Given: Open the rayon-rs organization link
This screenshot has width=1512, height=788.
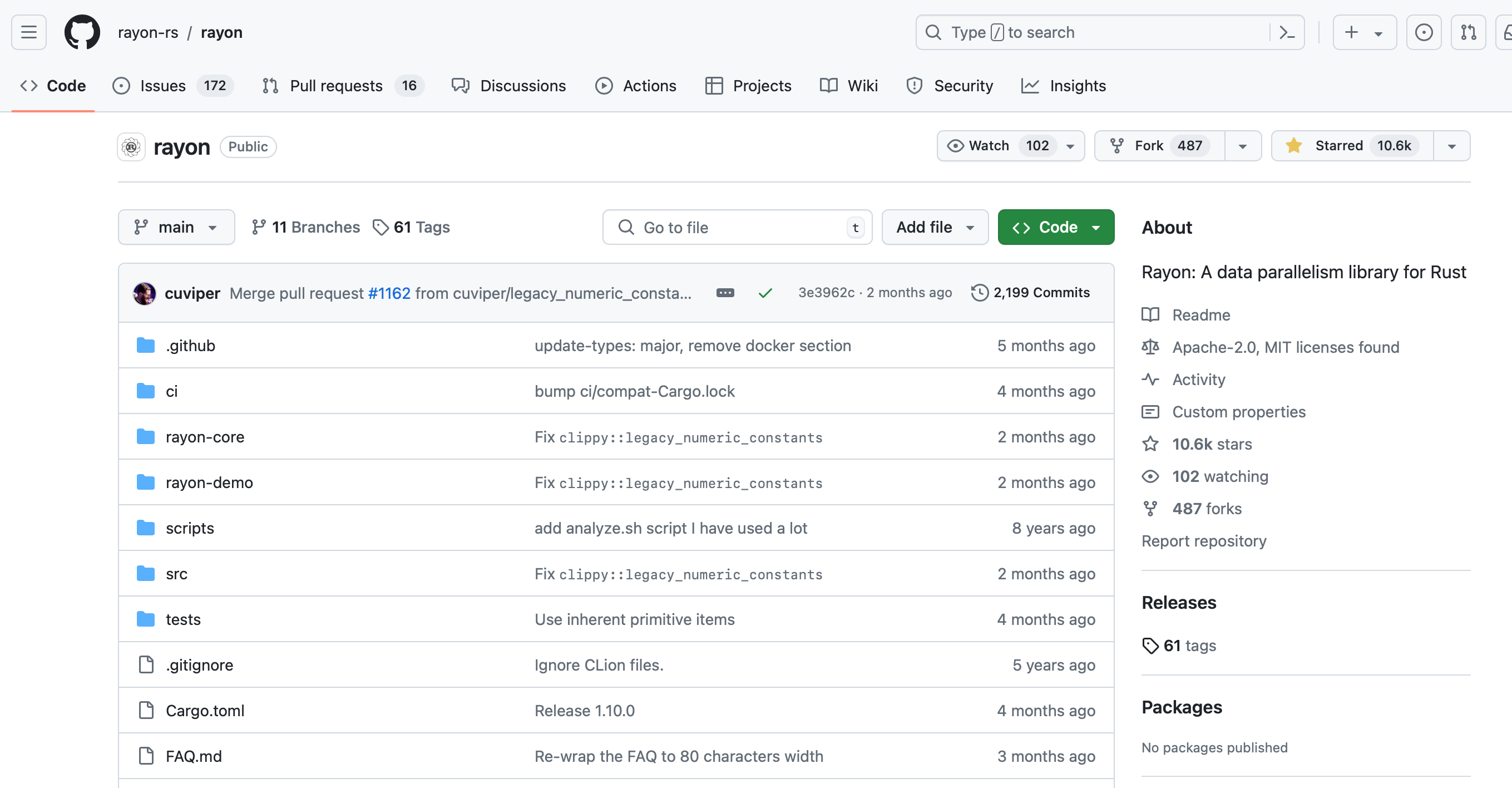Looking at the screenshot, I should (148, 32).
